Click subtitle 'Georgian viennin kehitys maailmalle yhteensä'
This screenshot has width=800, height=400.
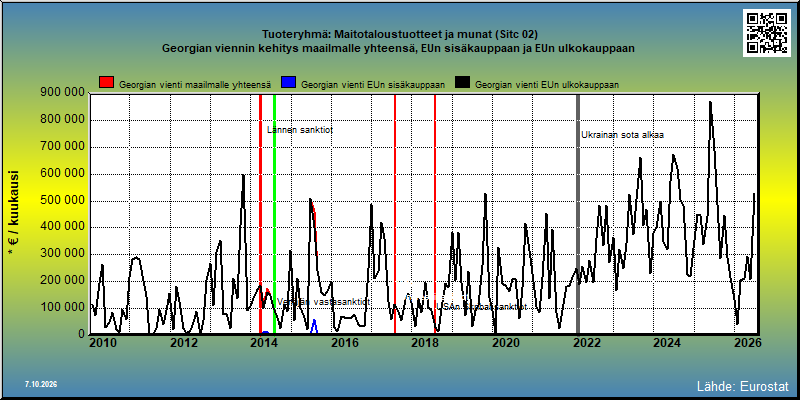click(287, 49)
